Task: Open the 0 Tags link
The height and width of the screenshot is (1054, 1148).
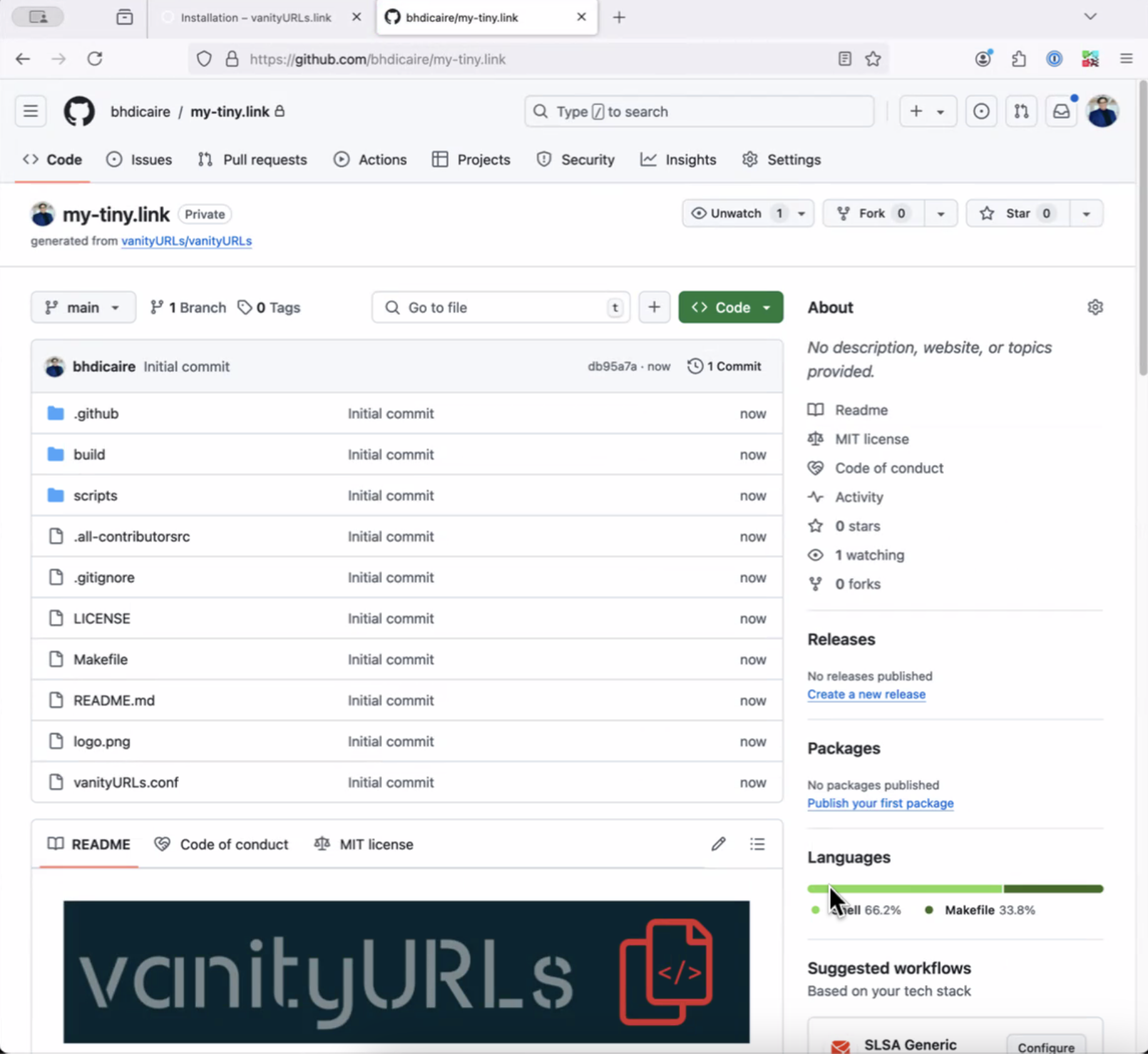Action: pyautogui.click(x=269, y=307)
